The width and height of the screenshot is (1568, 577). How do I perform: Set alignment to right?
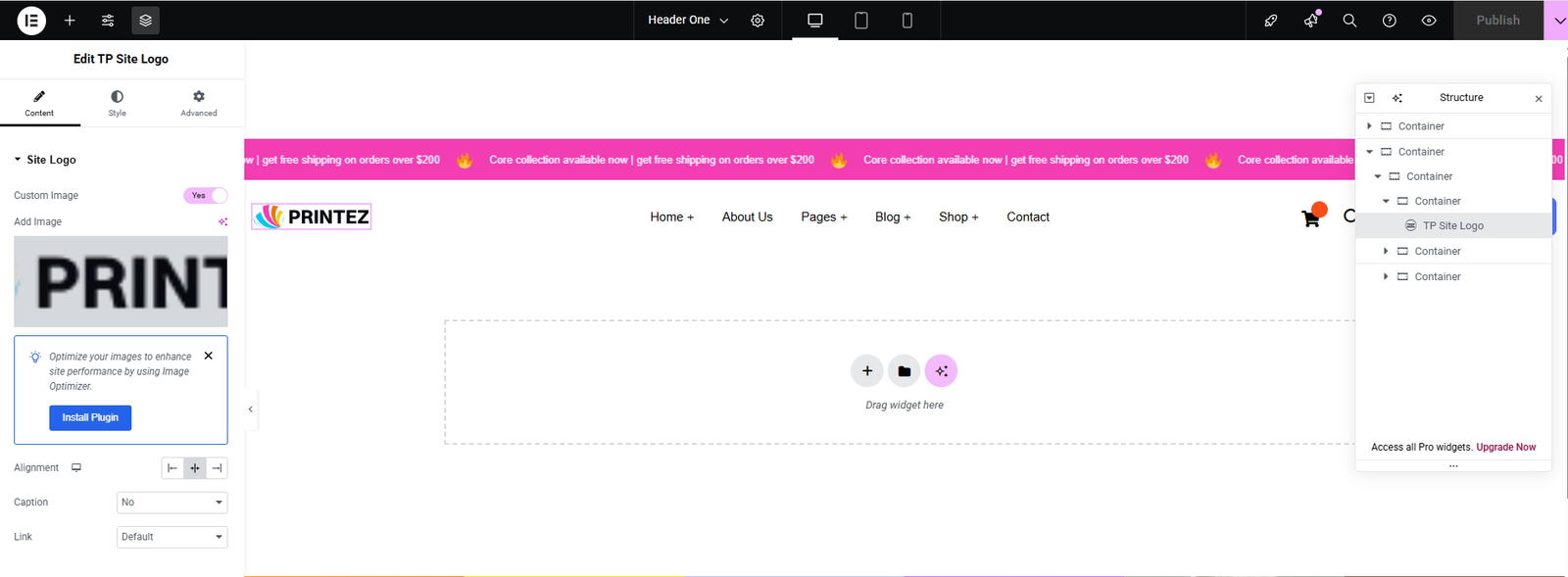point(217,468)
